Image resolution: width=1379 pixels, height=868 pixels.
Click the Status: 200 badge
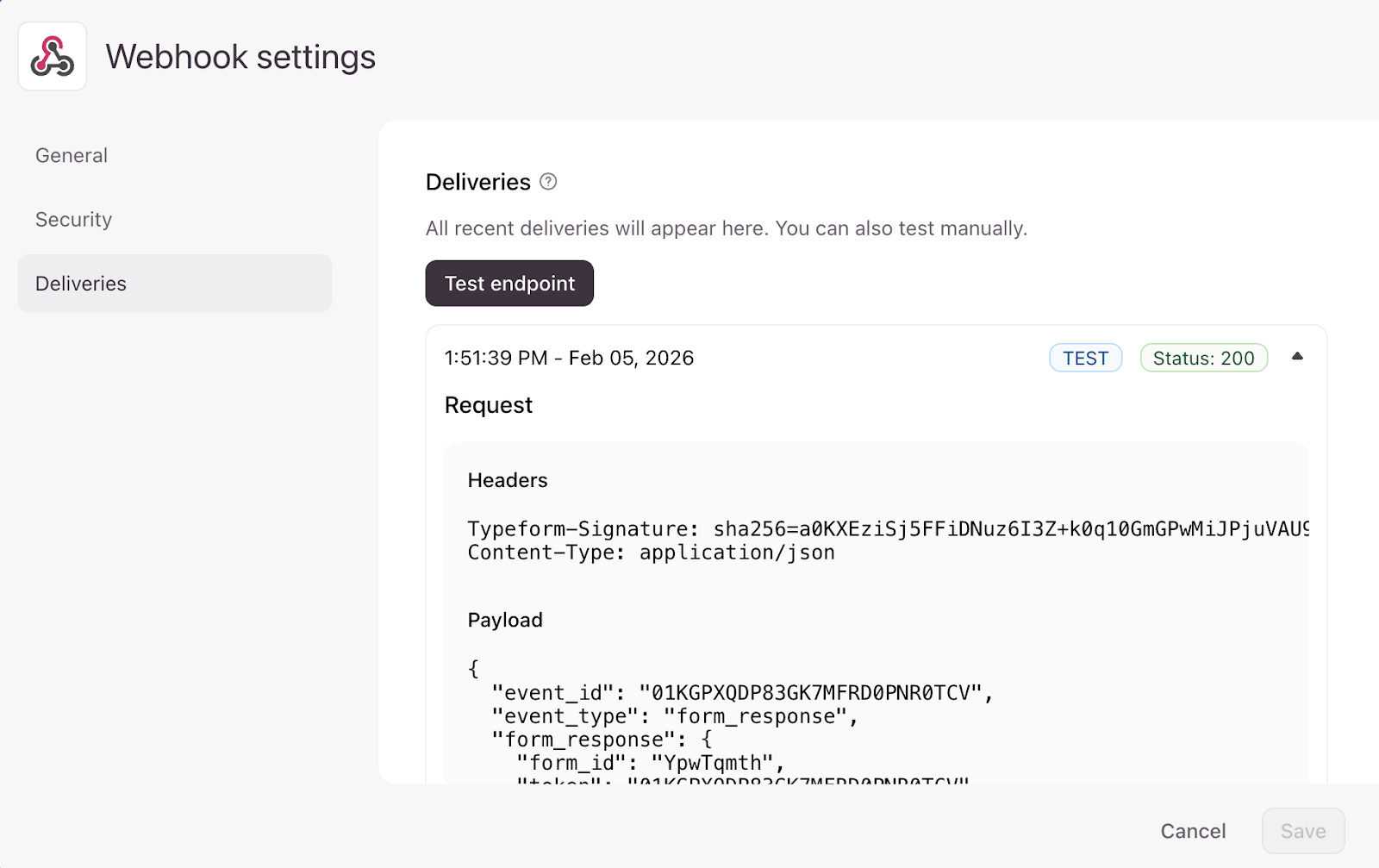pyautogui.click(x=1203, y=359)
